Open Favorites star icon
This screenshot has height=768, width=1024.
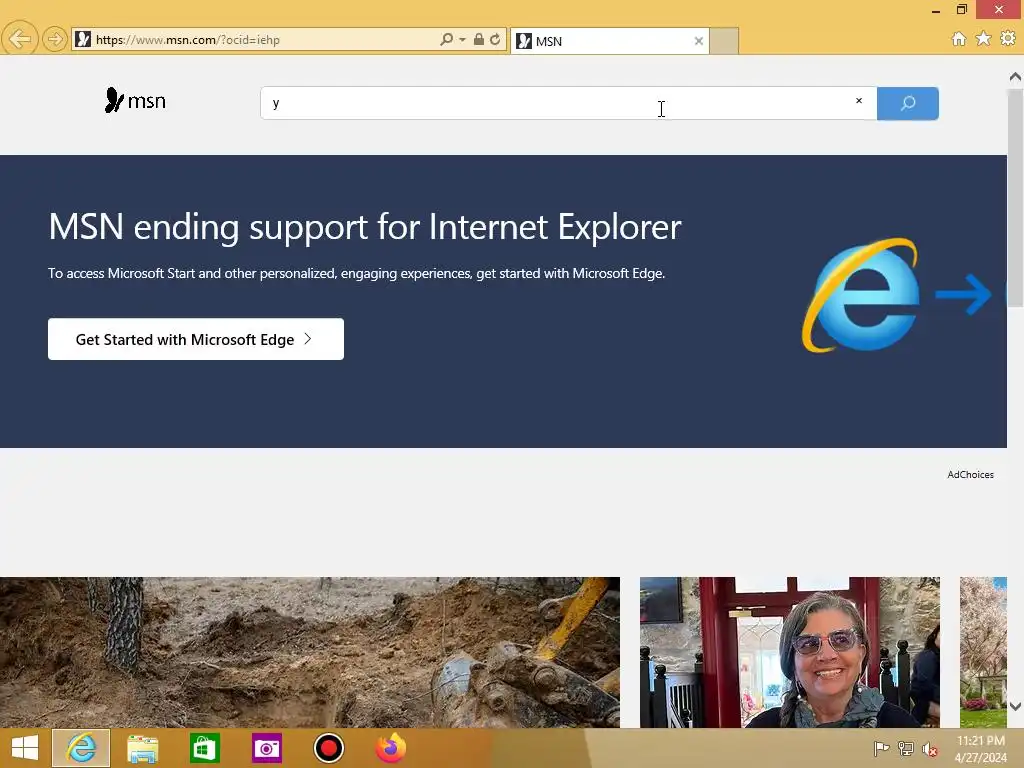pyautogui.click(x=983, y=39)
